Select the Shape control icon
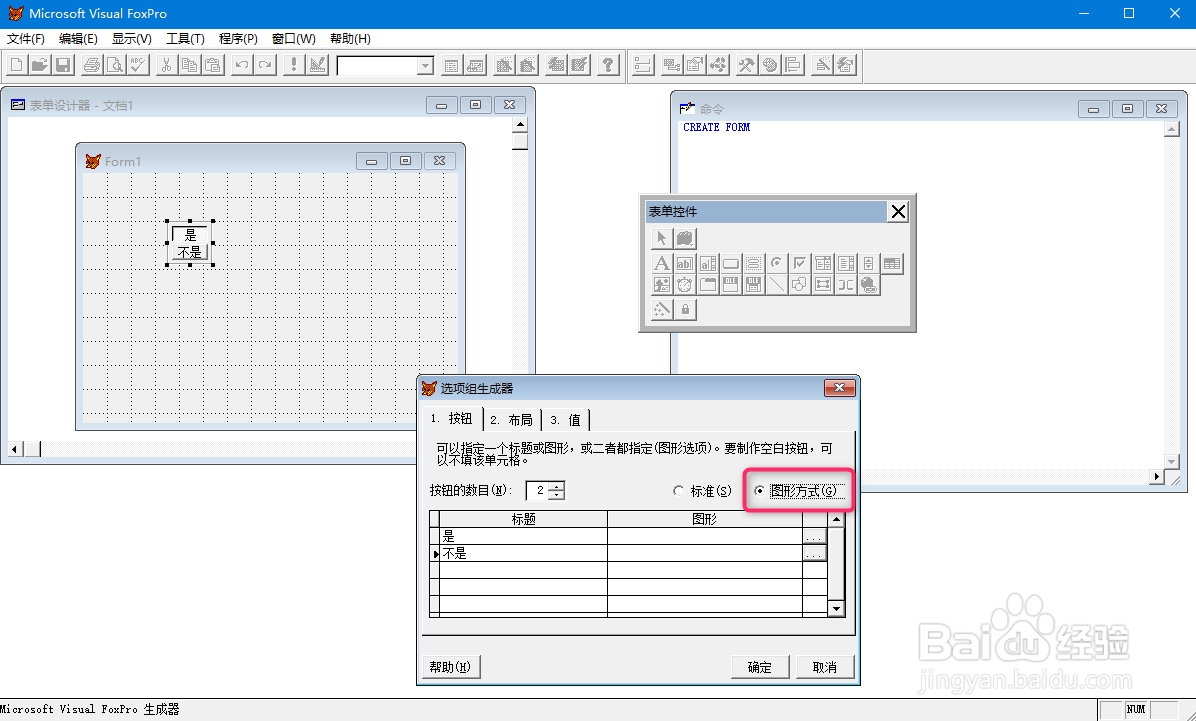The image size is (1196, 721). click(x=799, y=285)
